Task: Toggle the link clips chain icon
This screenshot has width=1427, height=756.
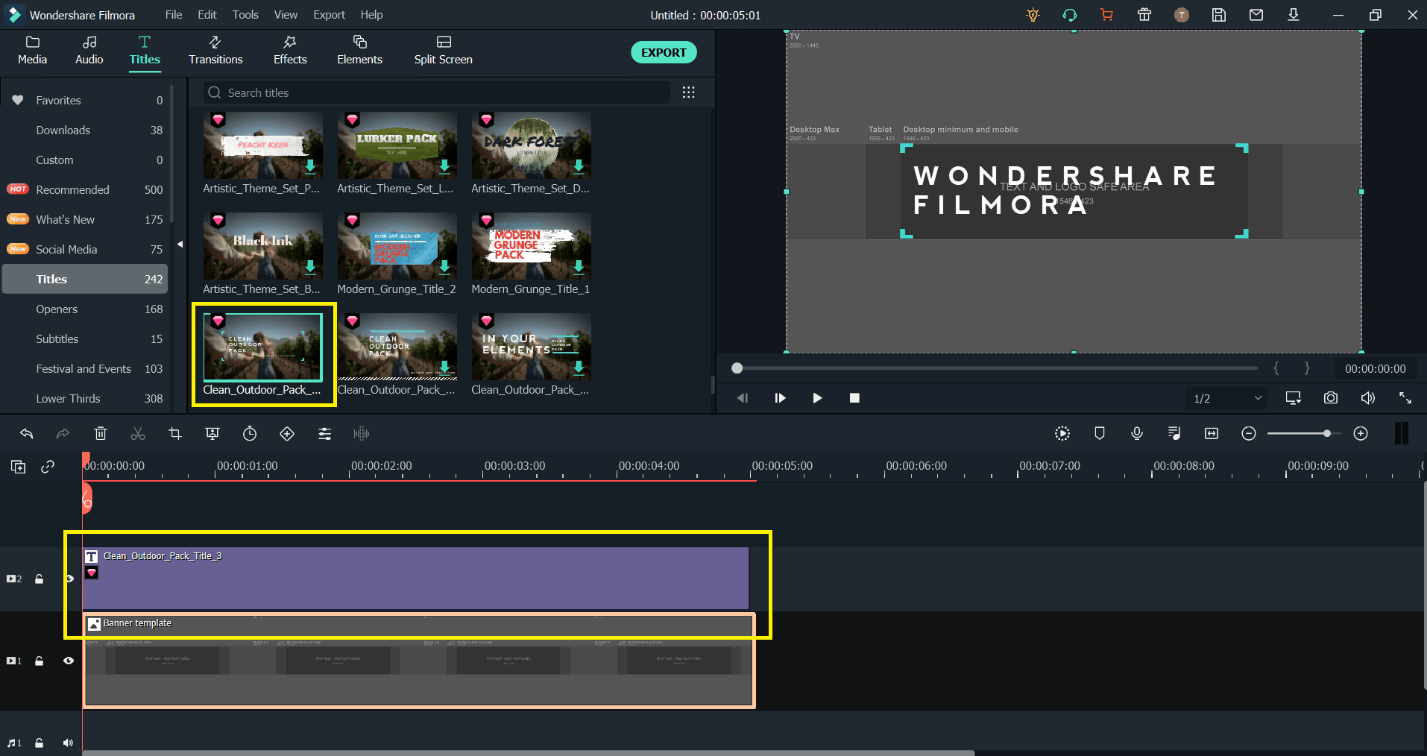Action: (x=47, y=466)
